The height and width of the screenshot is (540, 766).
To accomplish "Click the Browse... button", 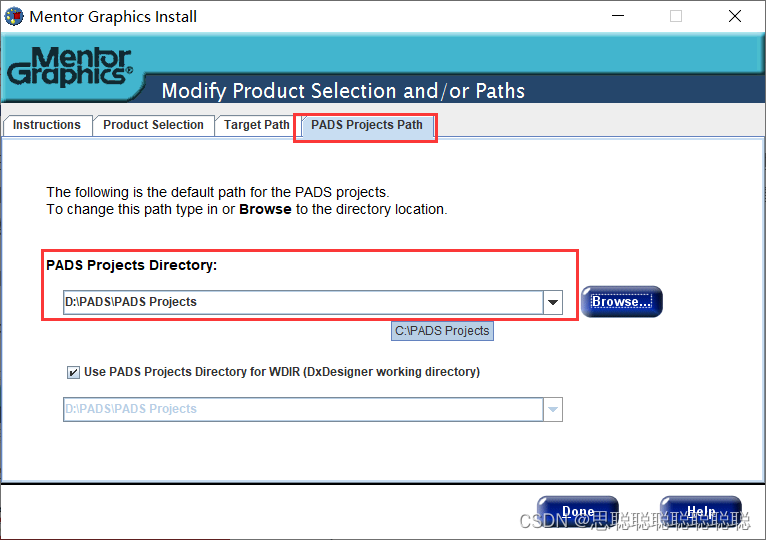I will coord(621,302).
